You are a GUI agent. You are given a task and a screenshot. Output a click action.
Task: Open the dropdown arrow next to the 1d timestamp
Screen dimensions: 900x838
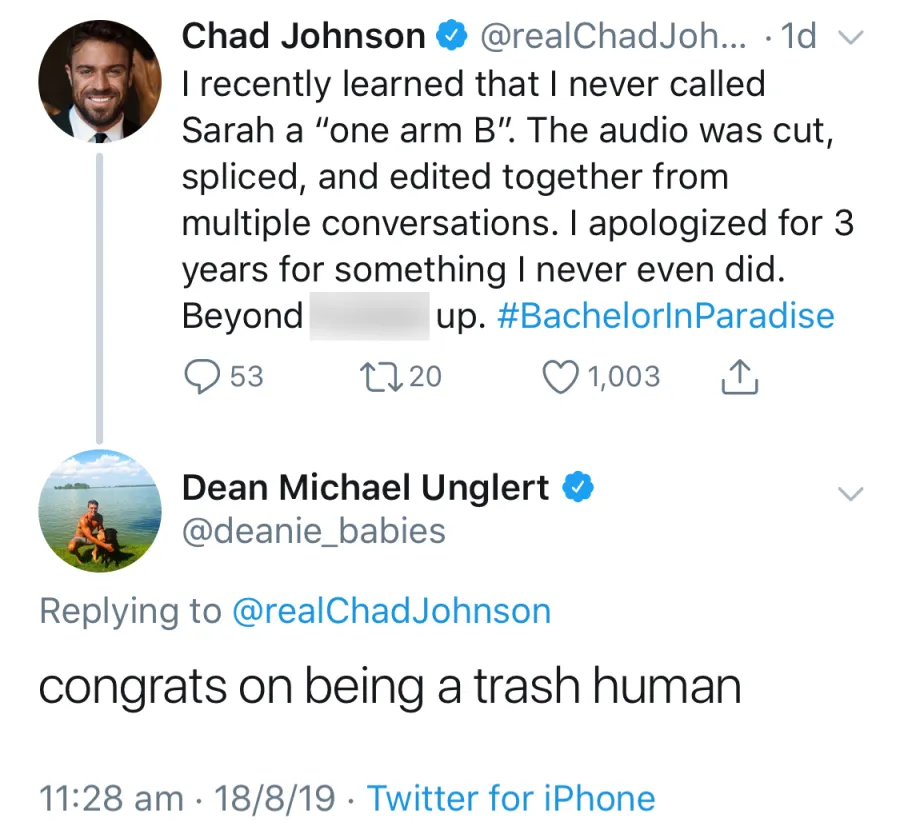pyautogui.click(x=851, y=37)
